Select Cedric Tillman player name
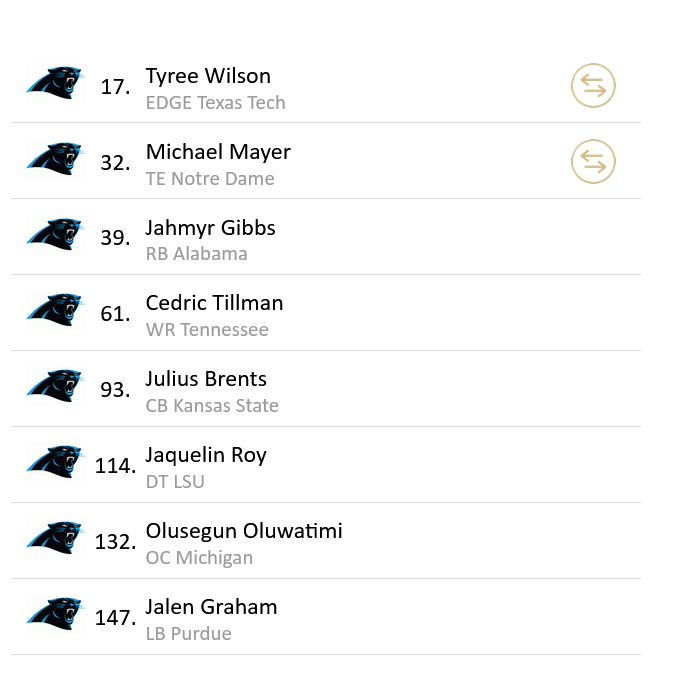Image resolution: width=676 pixels, height=698 pixels. (x=214, y=303)
